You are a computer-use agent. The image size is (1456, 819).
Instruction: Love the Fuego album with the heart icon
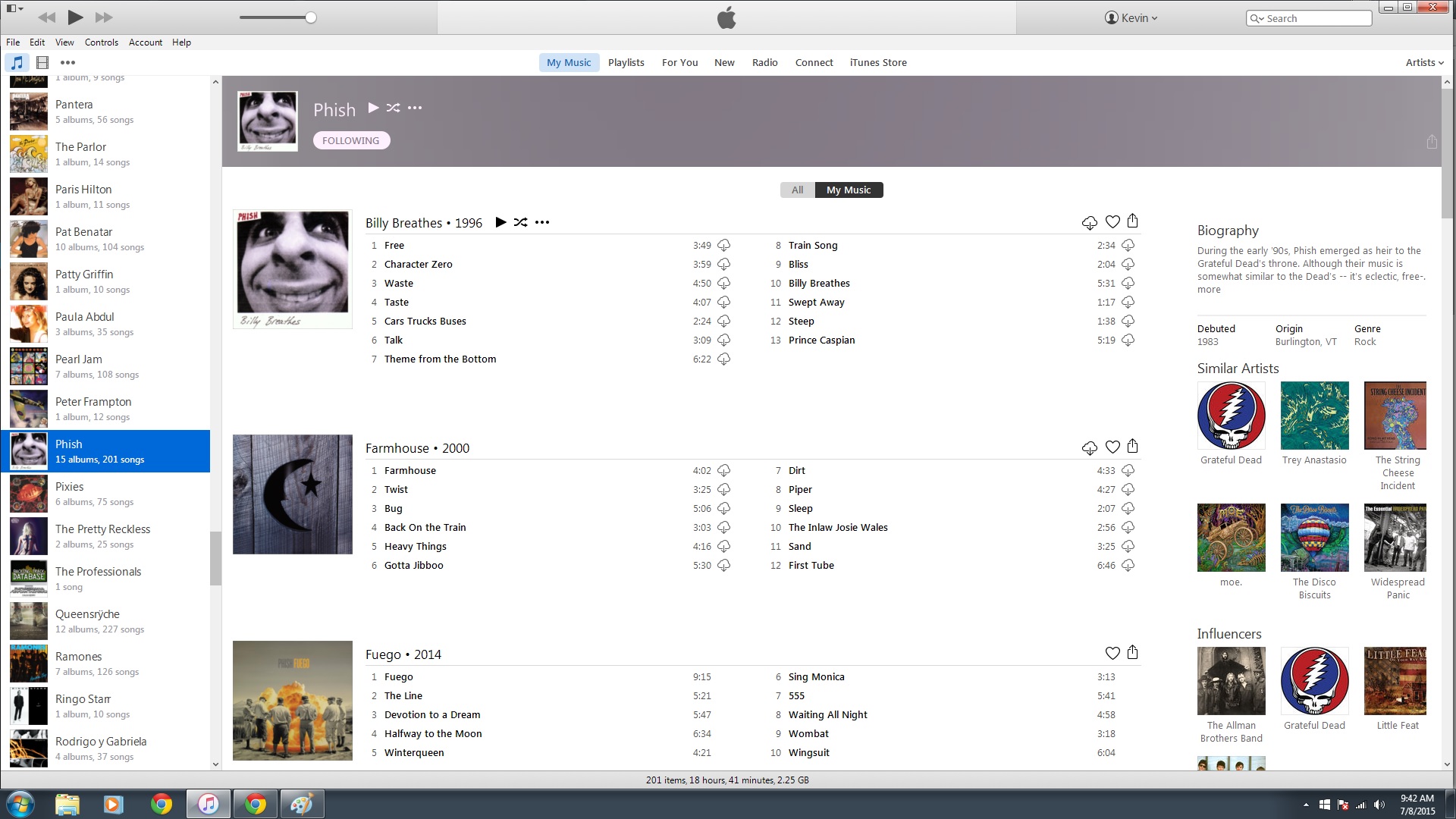1112,653
